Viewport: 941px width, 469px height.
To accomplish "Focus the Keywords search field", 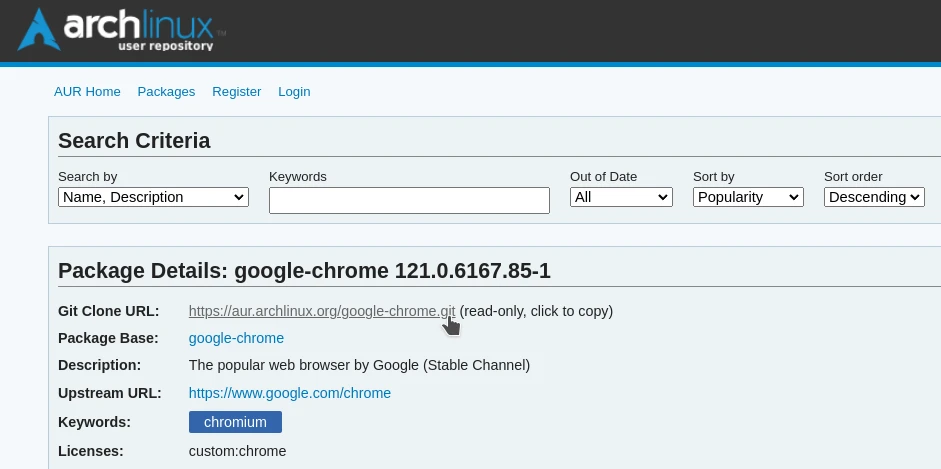I will pos(409,200).
